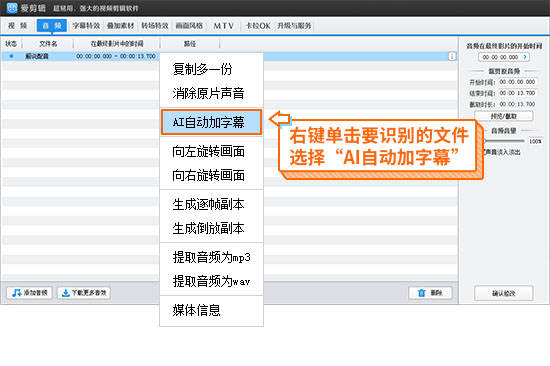Click the 添加音频 button
Screen dimensions: 550x366
[x=29, y=293]
